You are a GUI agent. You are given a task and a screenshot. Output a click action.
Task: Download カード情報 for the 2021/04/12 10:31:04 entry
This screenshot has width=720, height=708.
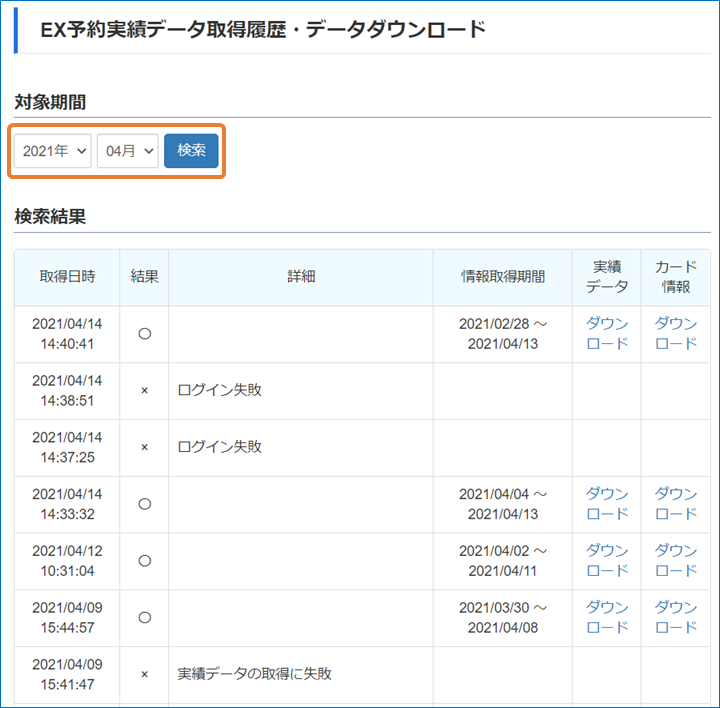coord(676,561)
